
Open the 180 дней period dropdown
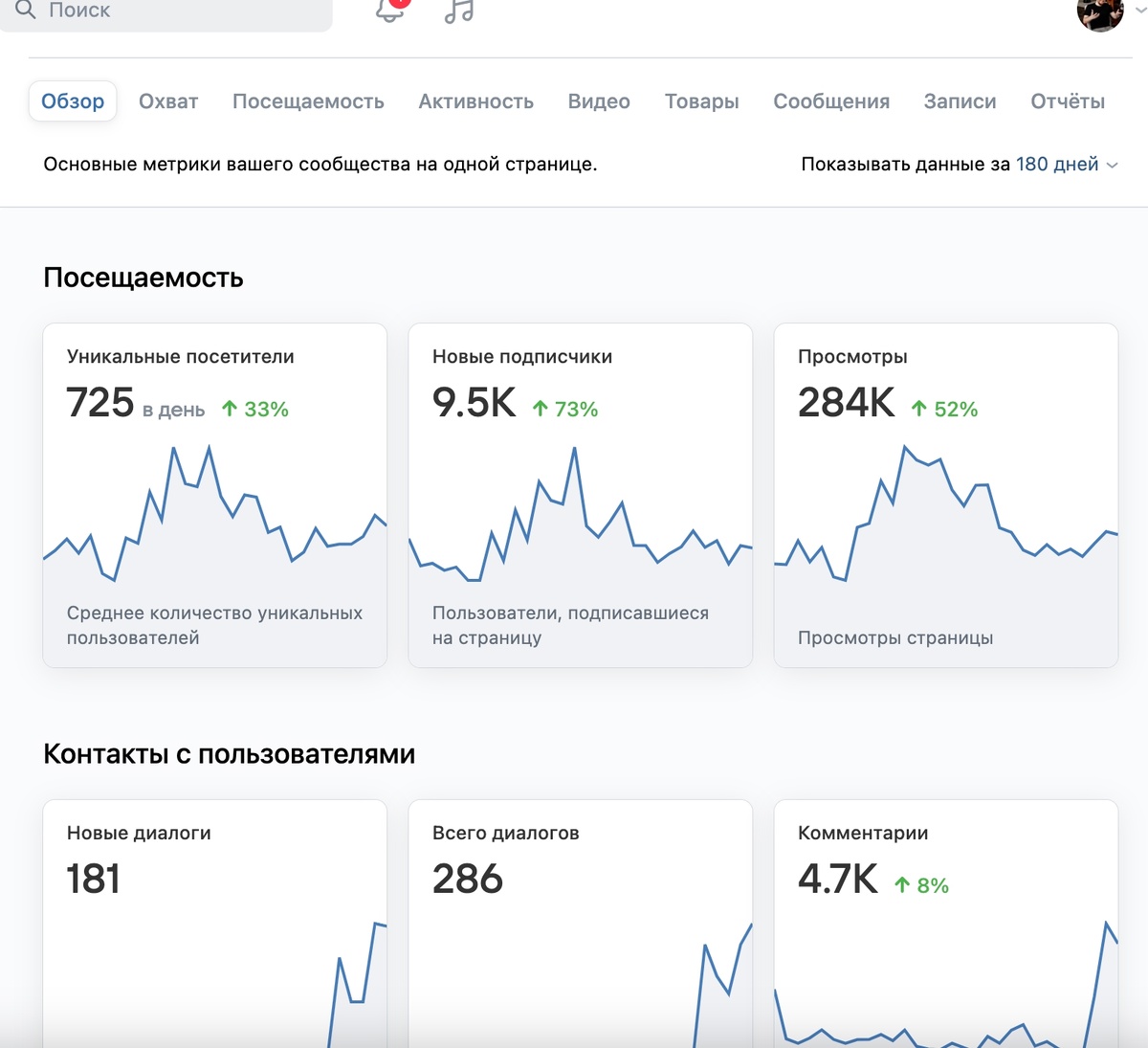[x=1066, y=165]
